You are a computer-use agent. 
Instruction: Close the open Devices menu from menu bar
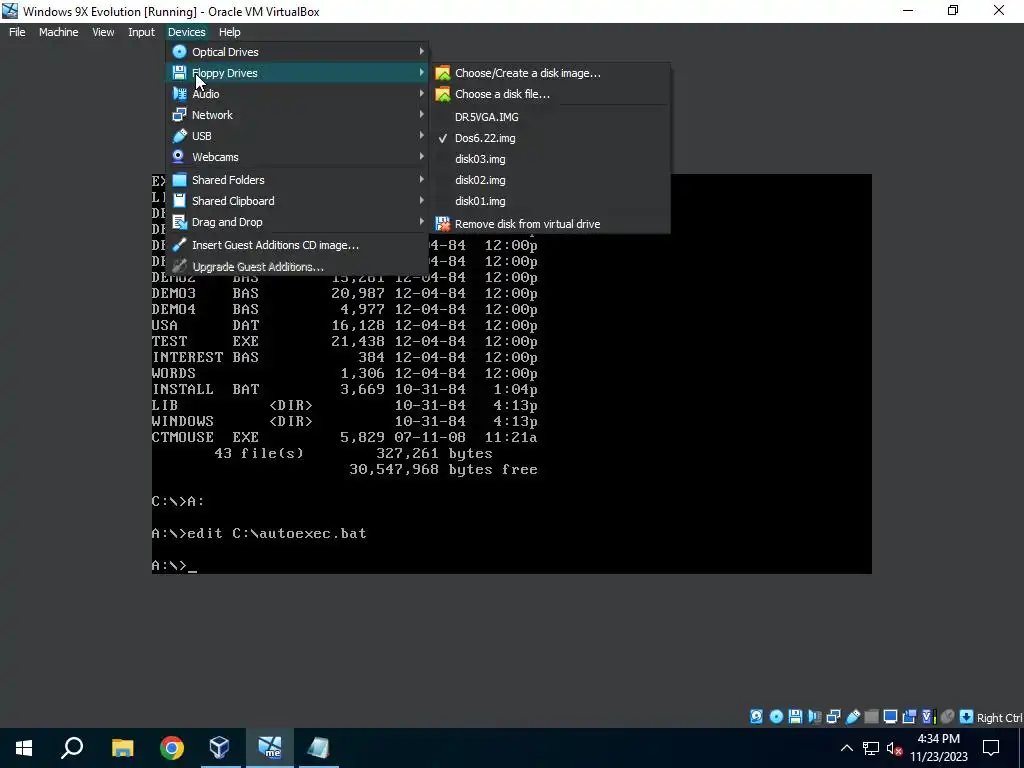(186, 32)
